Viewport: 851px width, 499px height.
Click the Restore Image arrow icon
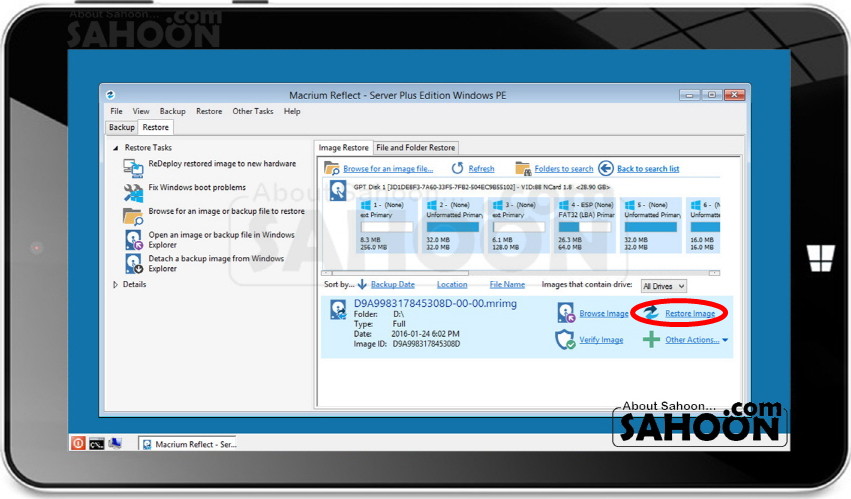click(x=650, y=312)
